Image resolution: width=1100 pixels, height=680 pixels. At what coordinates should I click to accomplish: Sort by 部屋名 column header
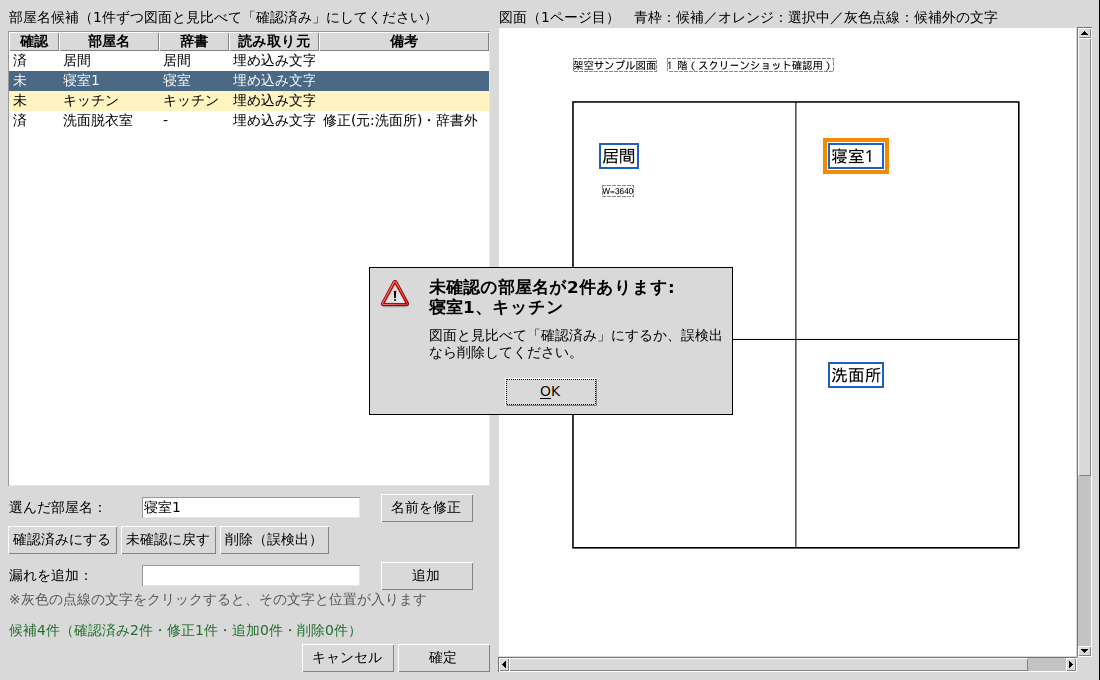coord(109,41)
